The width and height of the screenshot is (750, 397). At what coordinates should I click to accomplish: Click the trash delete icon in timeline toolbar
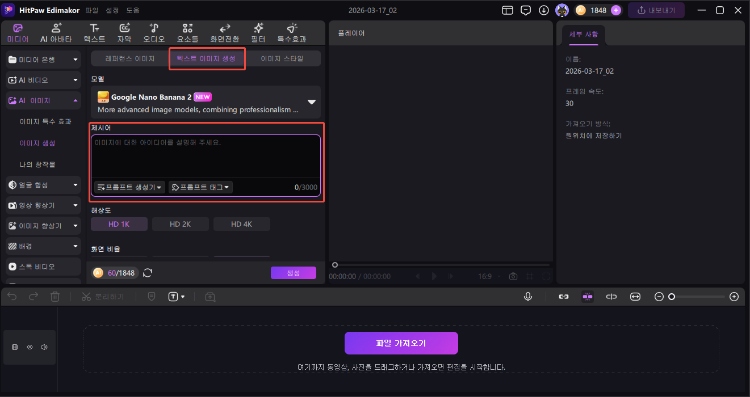[x=55, y=297]
